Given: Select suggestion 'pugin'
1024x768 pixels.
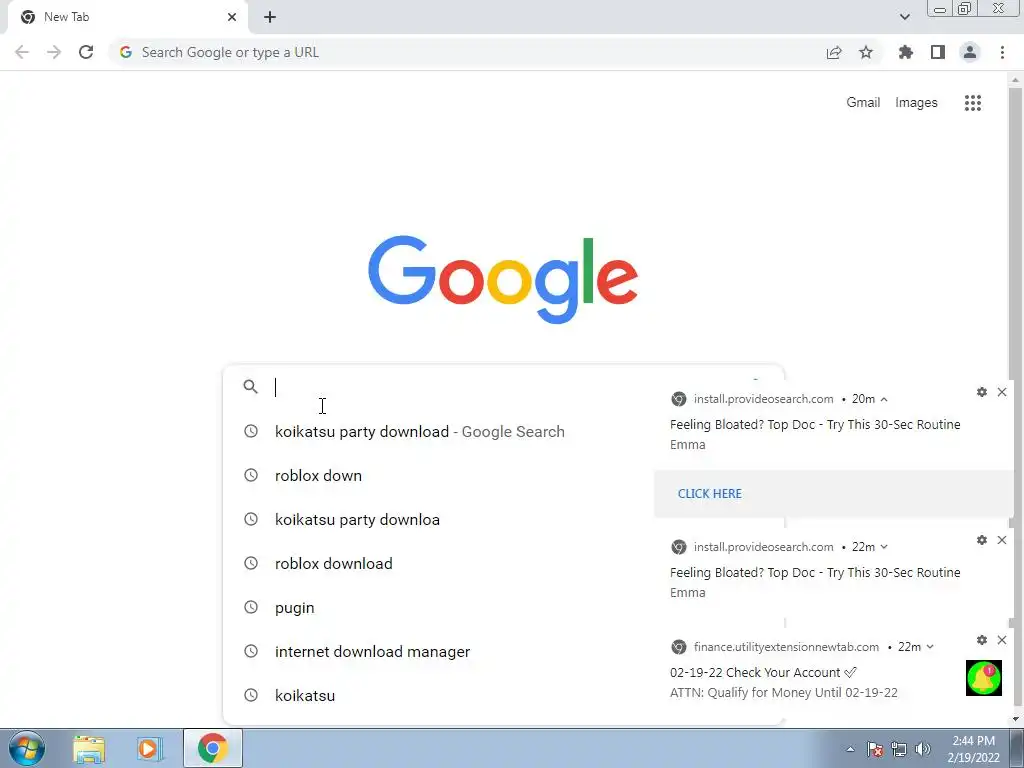Looking at the screenshot, I should (x=439, y=607).
